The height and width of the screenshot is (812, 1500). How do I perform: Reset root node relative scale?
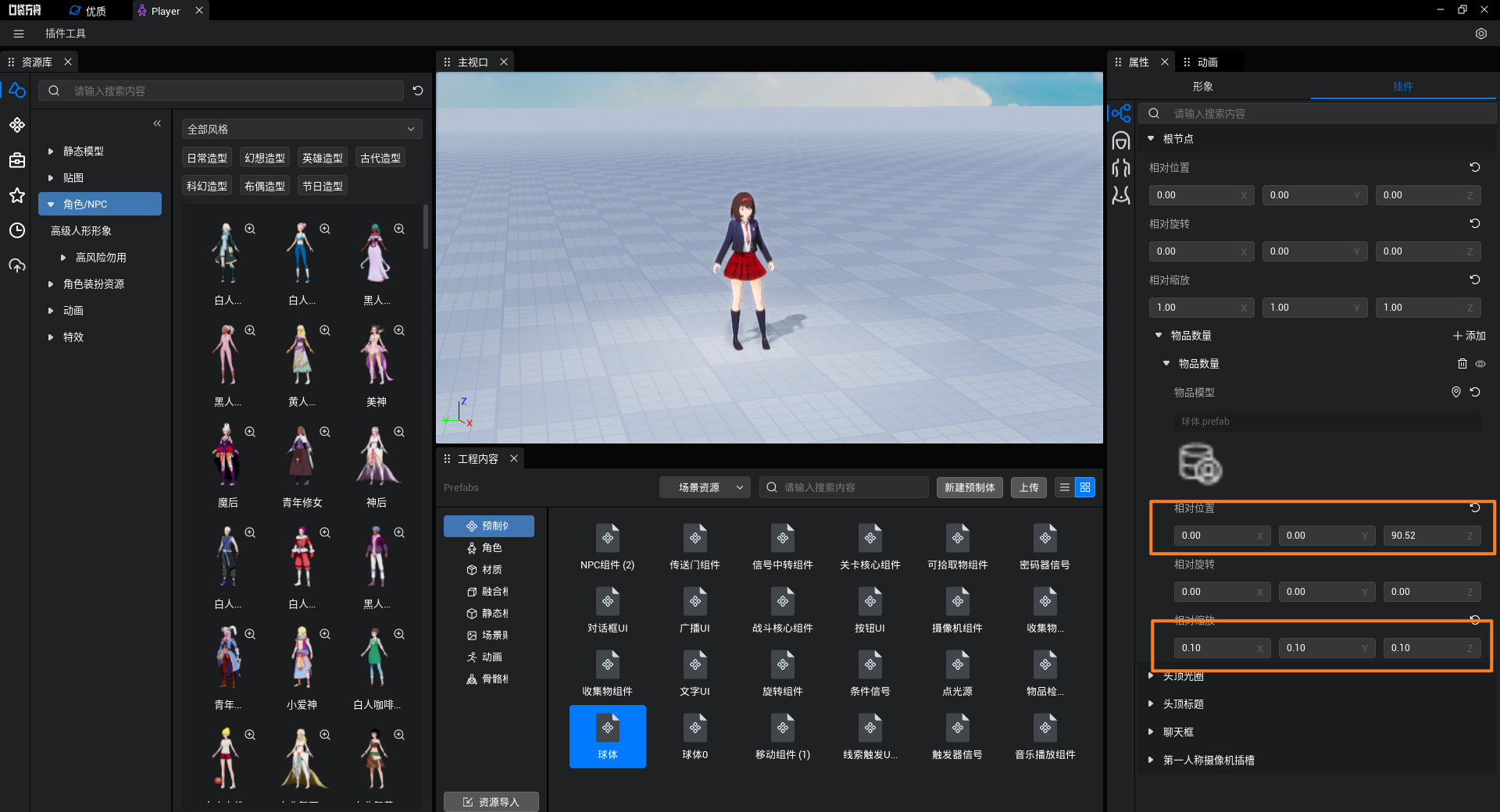point(1475,280)
